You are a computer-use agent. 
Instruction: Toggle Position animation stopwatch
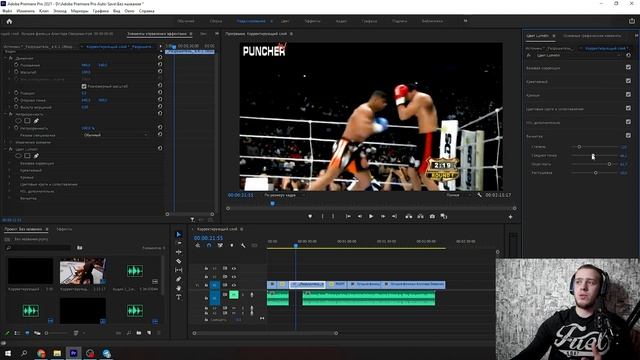point(16,65)
